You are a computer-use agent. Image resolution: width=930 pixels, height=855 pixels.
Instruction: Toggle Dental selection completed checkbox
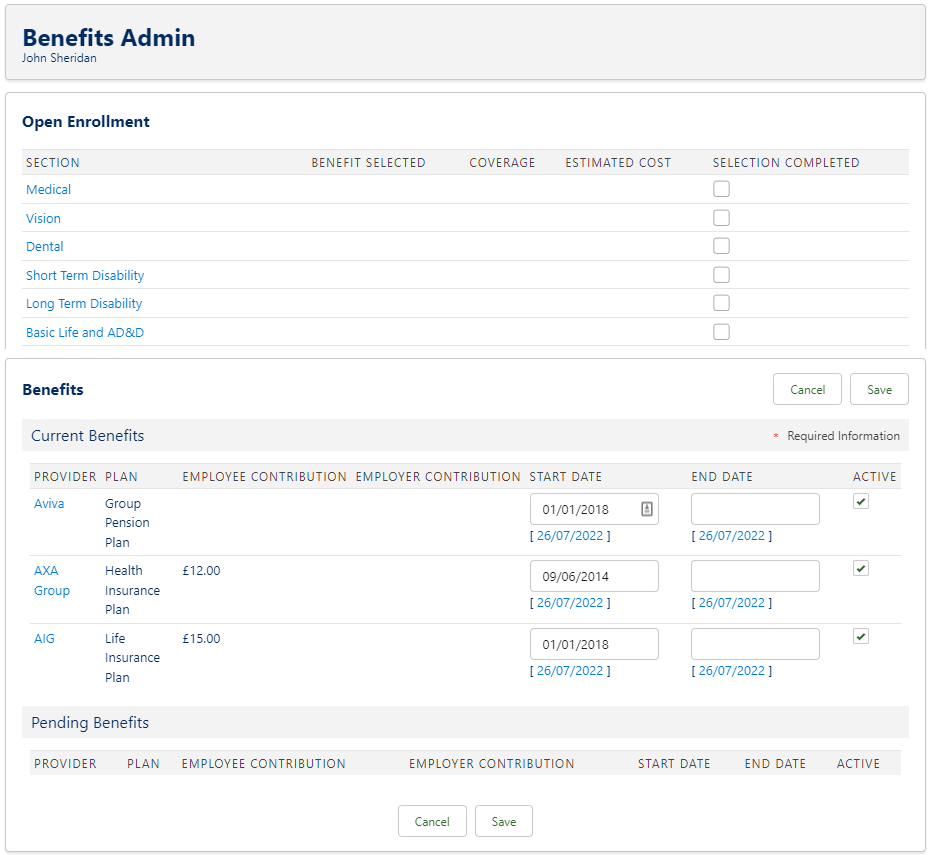click(721, 246)
